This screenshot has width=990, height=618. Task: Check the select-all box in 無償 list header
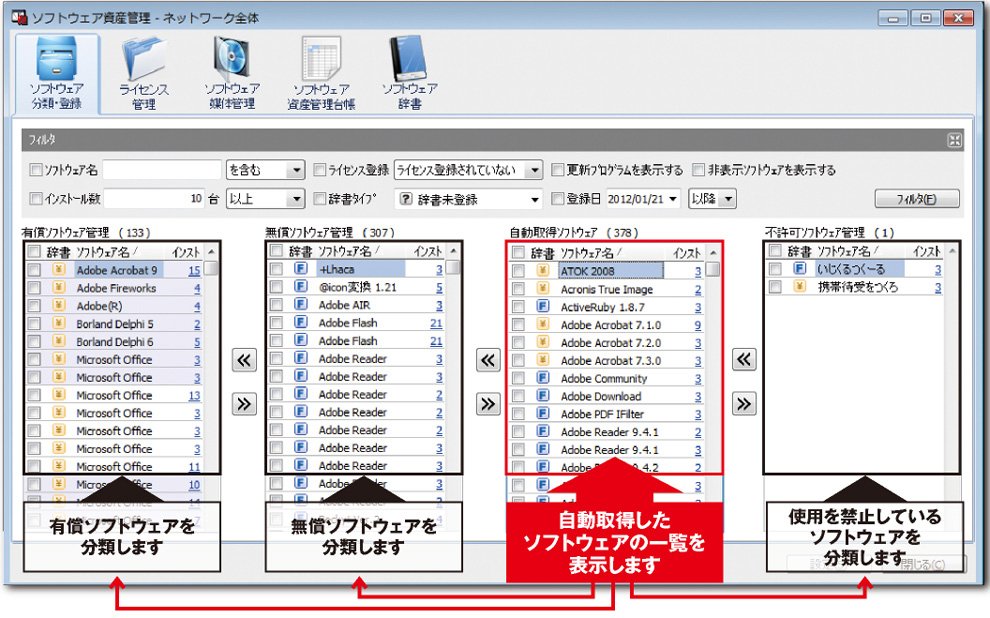276,251
